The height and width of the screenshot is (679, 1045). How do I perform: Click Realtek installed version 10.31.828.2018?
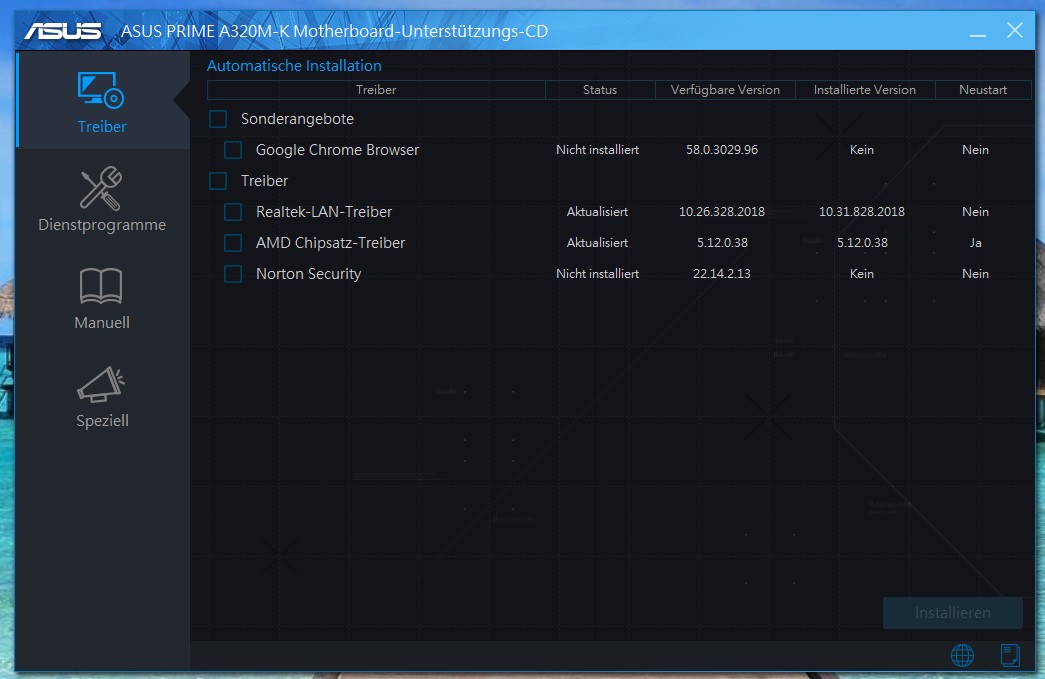click(862, 212)
